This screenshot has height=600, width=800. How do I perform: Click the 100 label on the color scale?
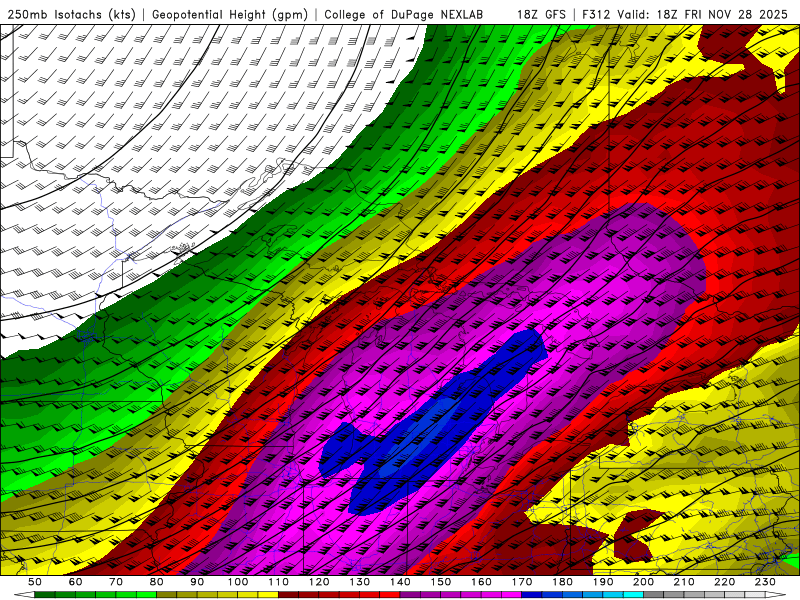point(238,582)
